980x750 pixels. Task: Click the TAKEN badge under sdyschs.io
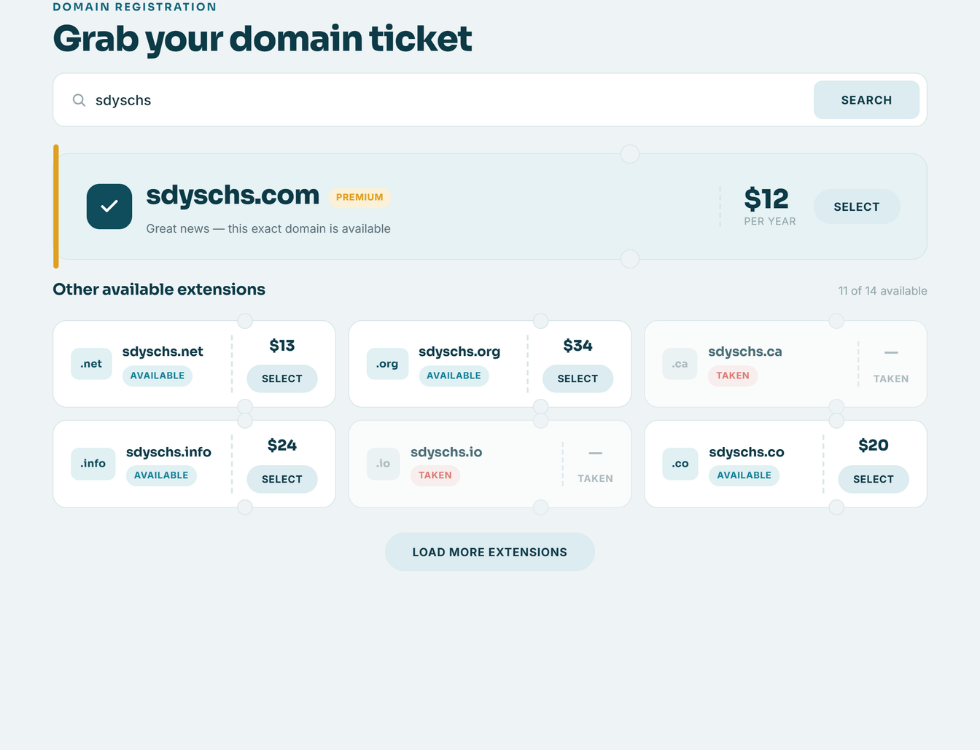tap(435, 476)
